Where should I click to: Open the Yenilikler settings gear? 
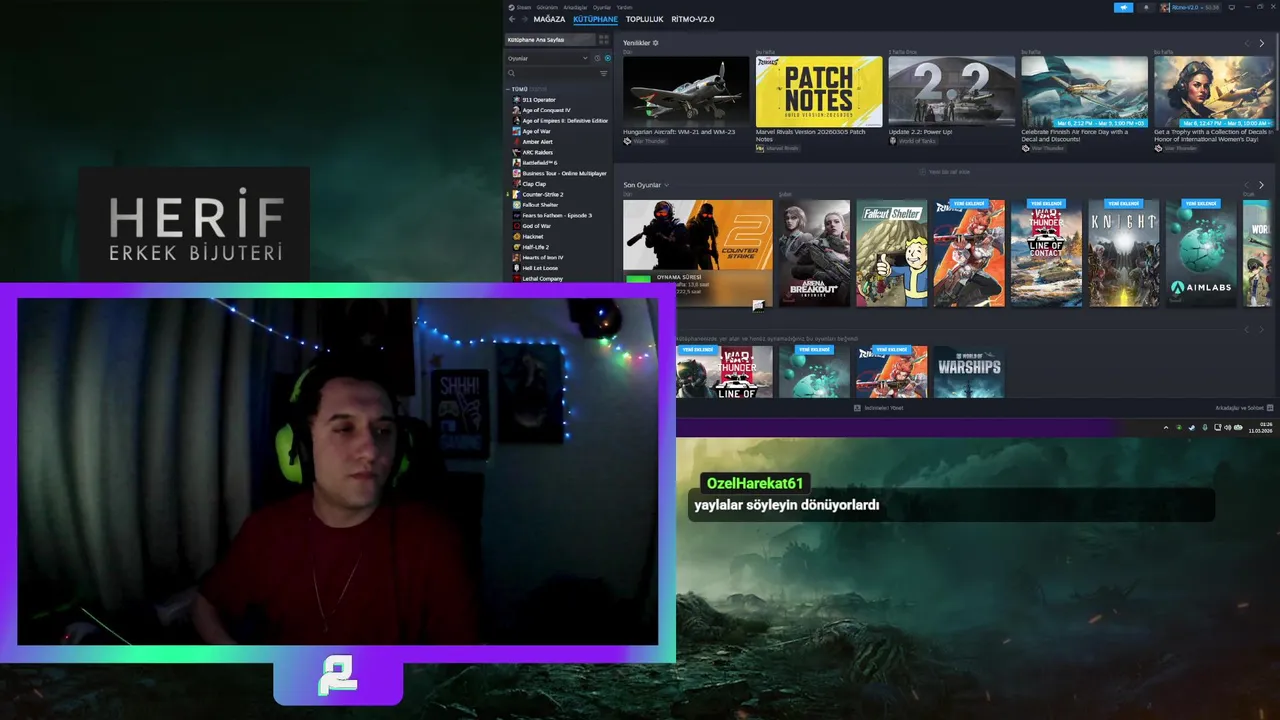tap(655, 43)
